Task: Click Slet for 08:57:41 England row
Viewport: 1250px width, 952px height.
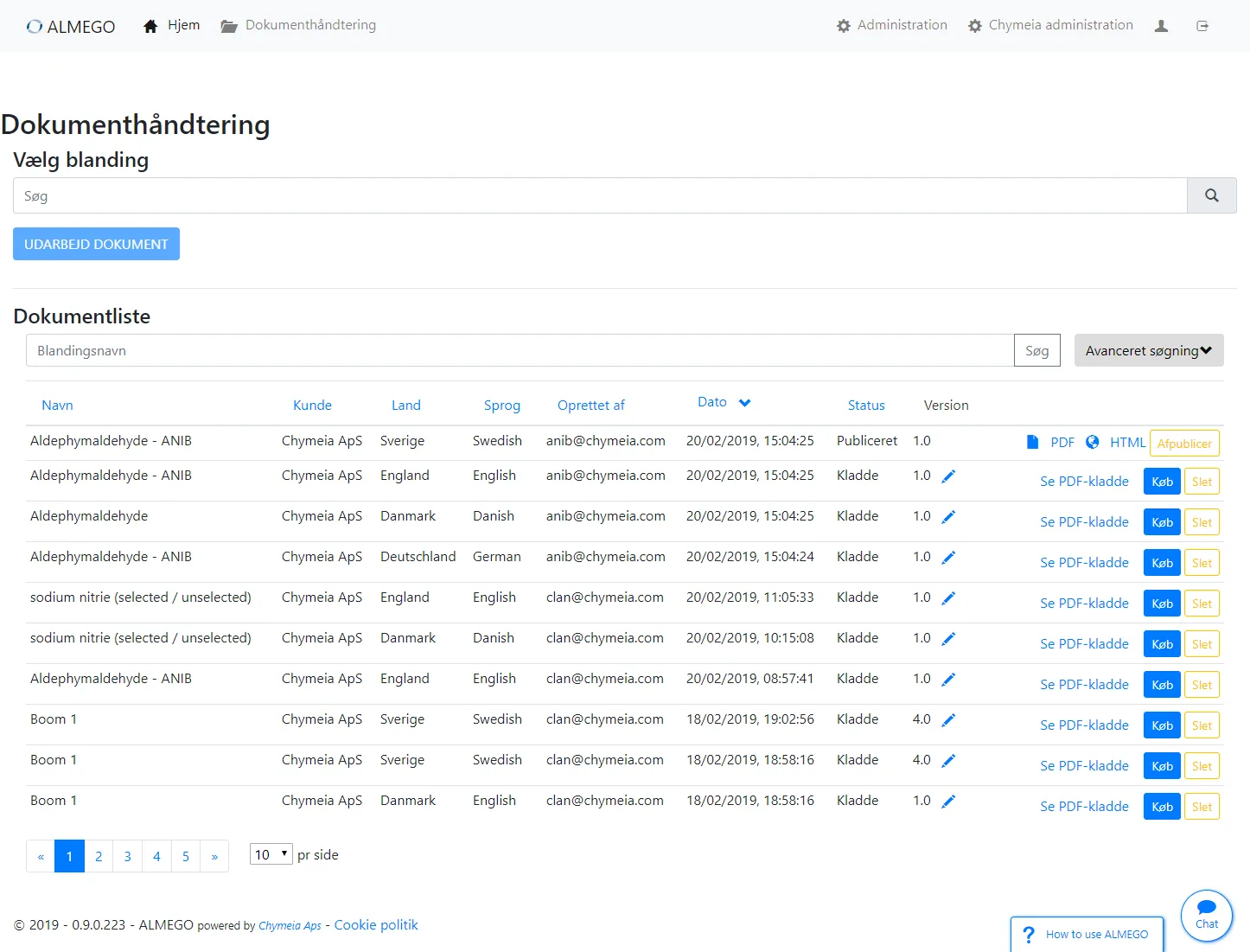Action: (1202, 685)
